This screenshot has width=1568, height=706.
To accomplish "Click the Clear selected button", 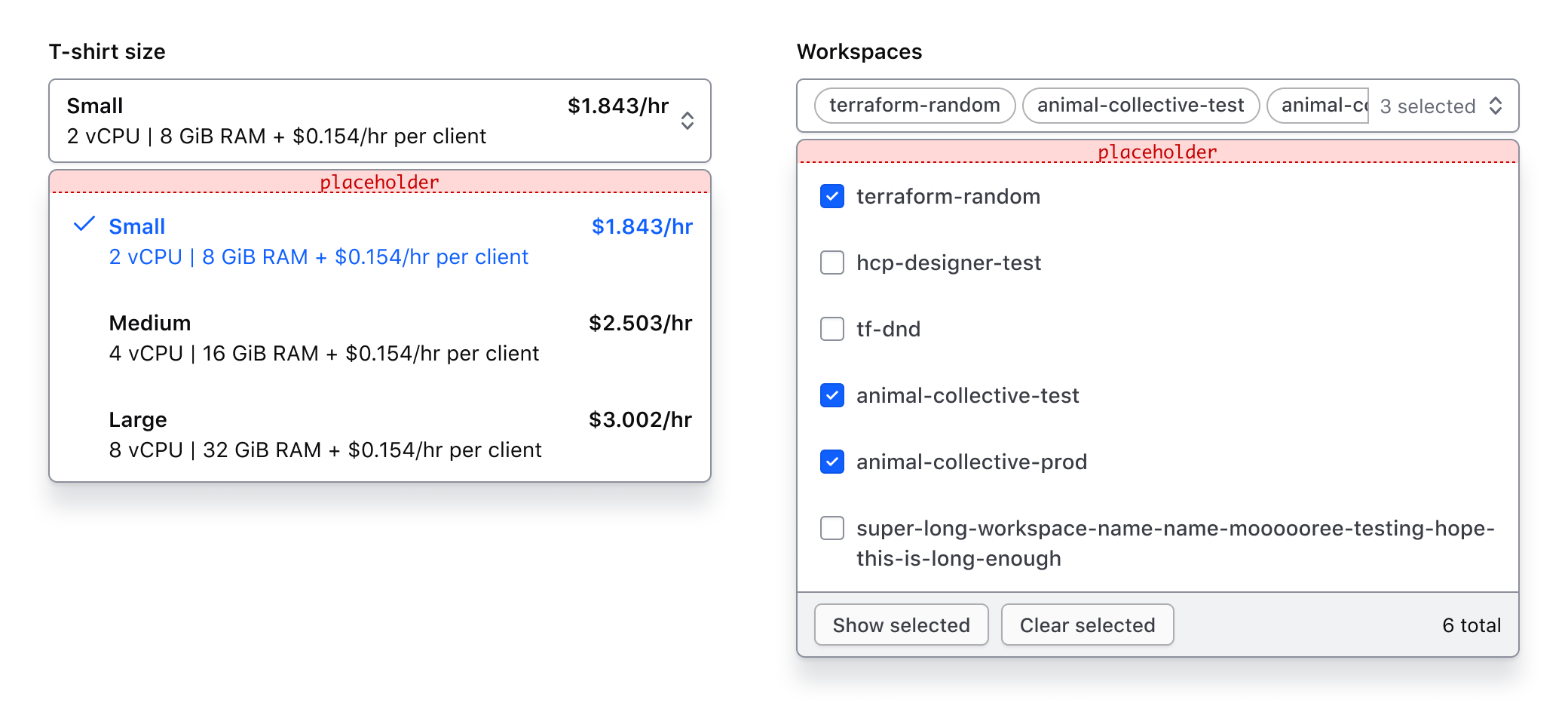I will [x=1087, y=625].
